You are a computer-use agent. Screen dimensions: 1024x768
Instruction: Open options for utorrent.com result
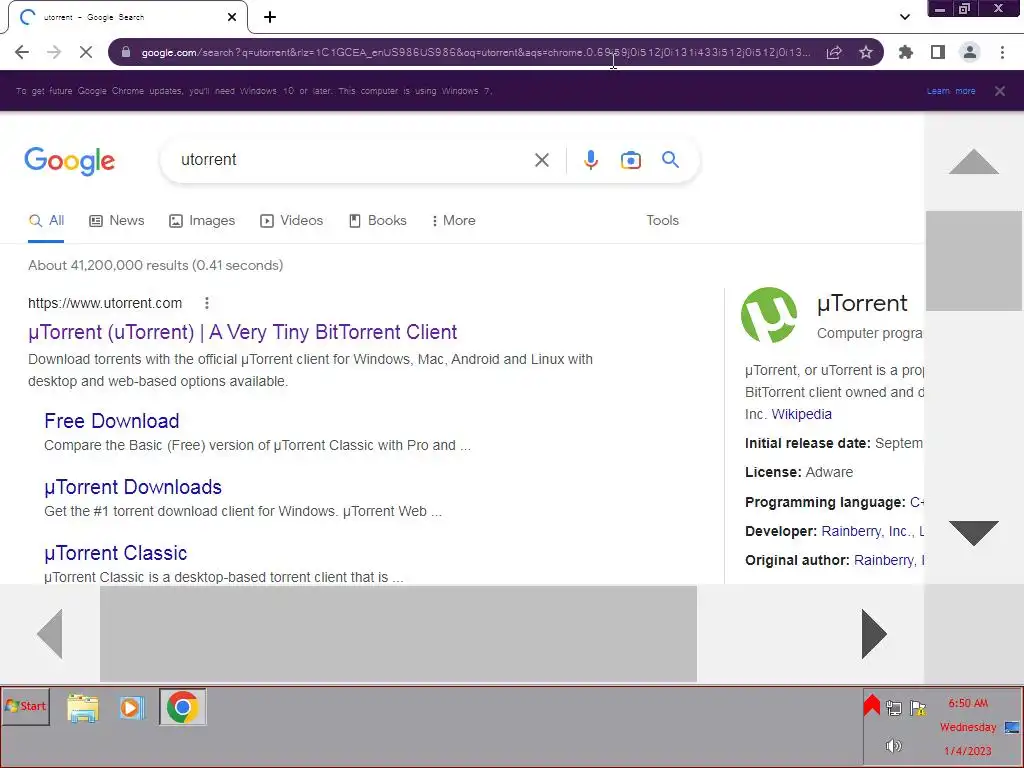(206, 303)
